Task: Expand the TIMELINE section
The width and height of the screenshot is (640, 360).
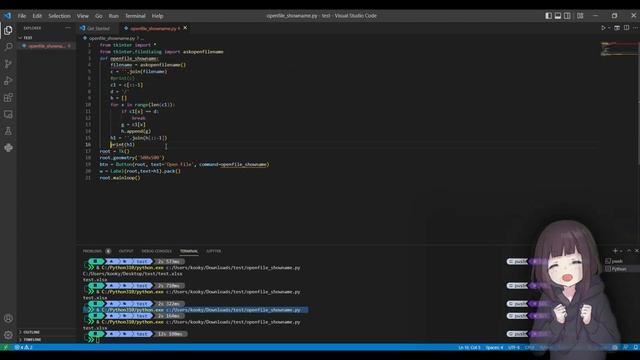Action: pyautogui.click(x=32, y=339)
